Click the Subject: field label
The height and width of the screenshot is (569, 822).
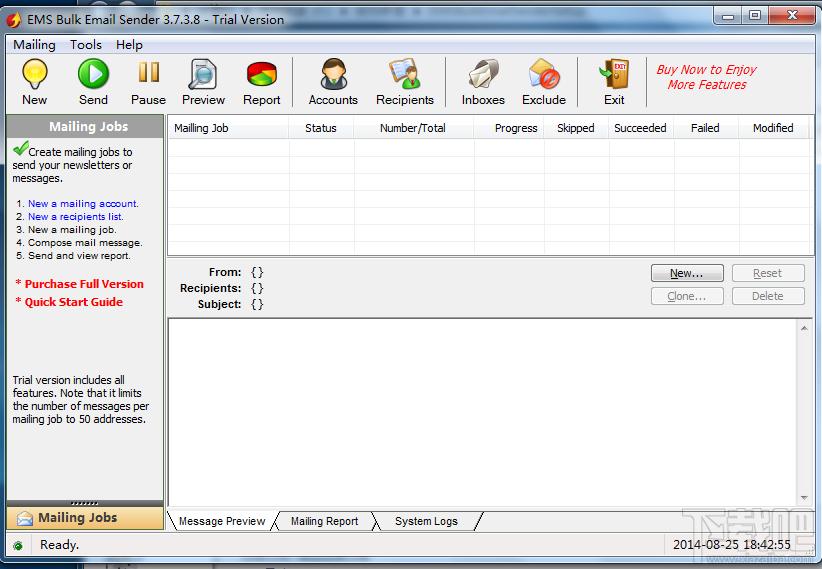click(219, 304)
